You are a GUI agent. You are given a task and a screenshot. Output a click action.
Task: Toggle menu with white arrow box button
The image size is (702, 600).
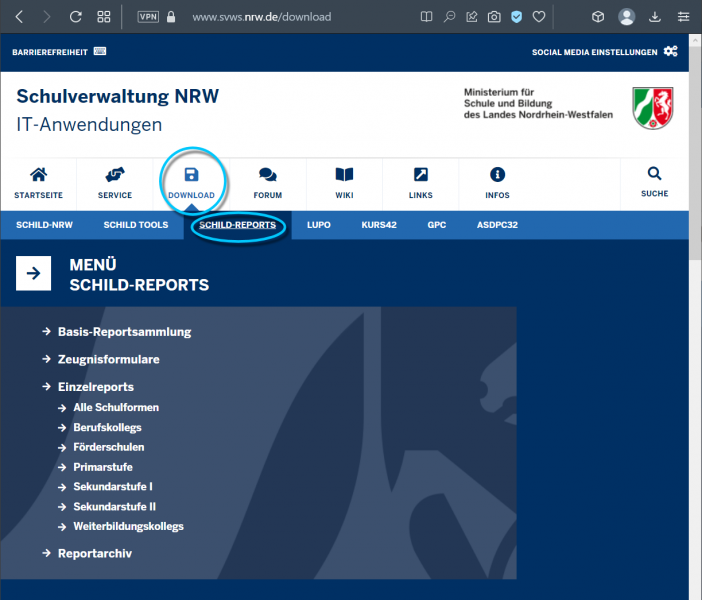(34, 274)
